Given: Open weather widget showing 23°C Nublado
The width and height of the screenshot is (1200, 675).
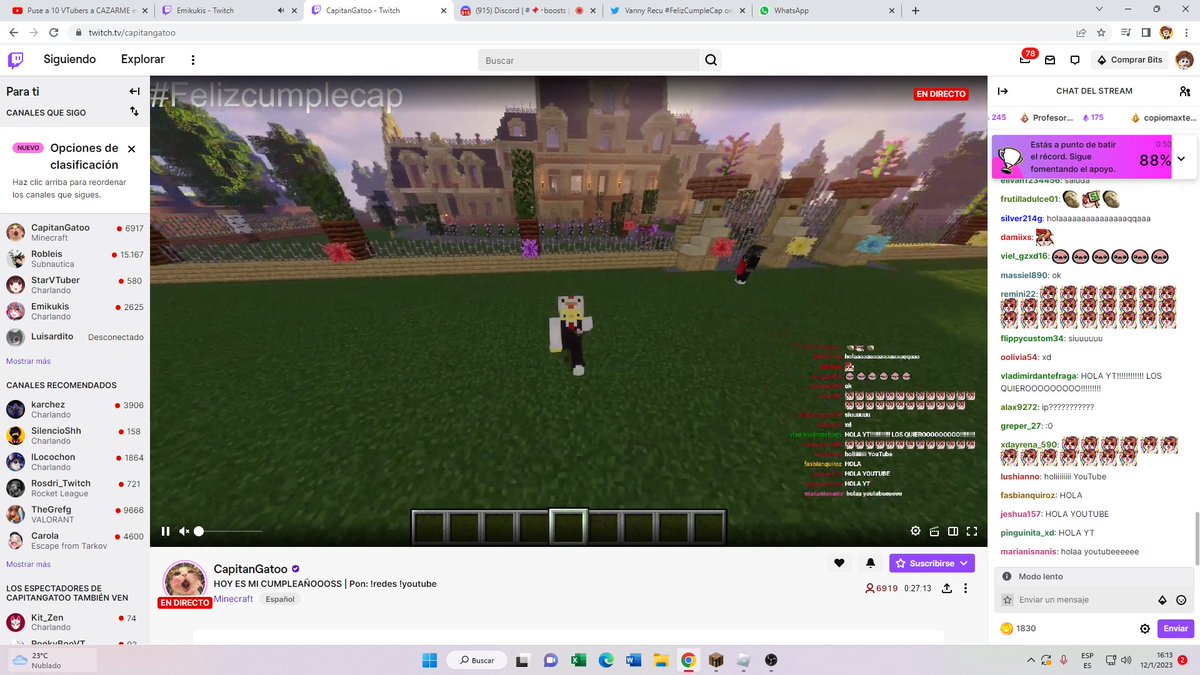Looking at the screenshot, I should (52, 660).
